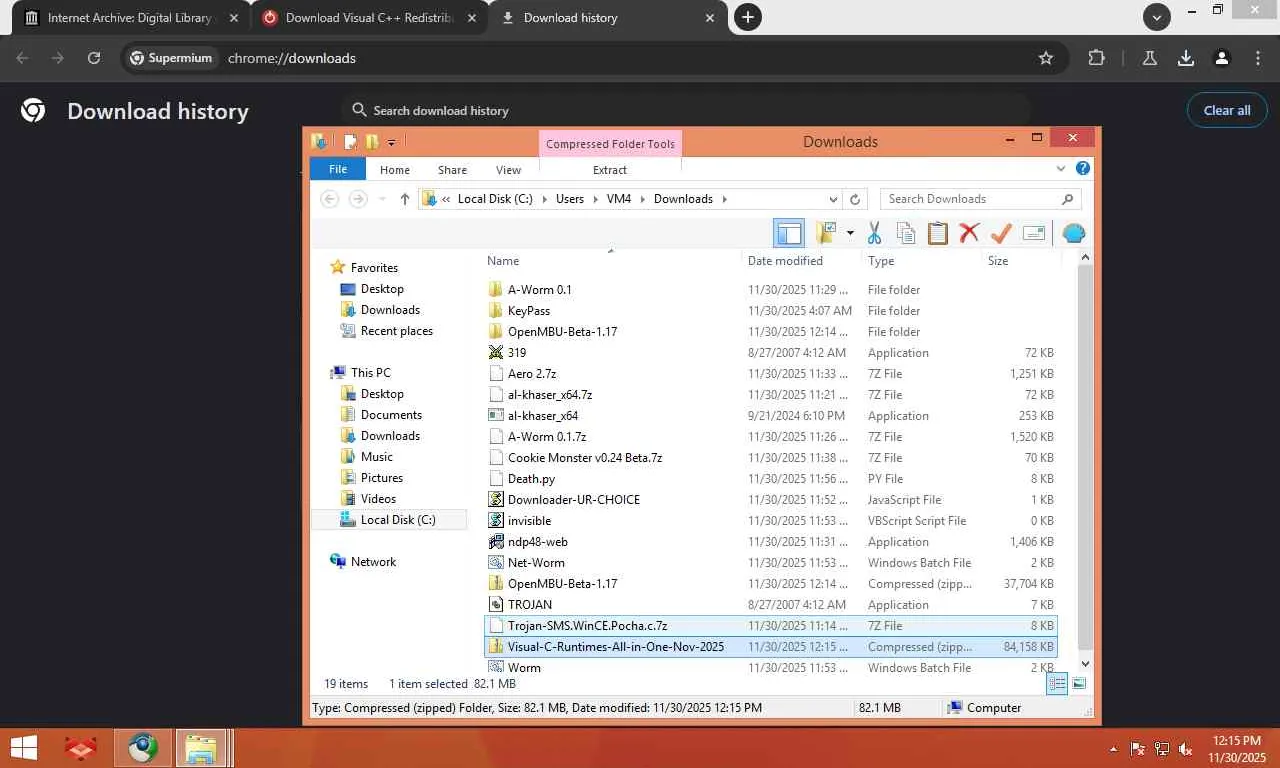This screenshot has height=768, width=1280.
Task: Click the Explorer search magnifier icon
Action: pyautogui.click(x=1067, y=199)
